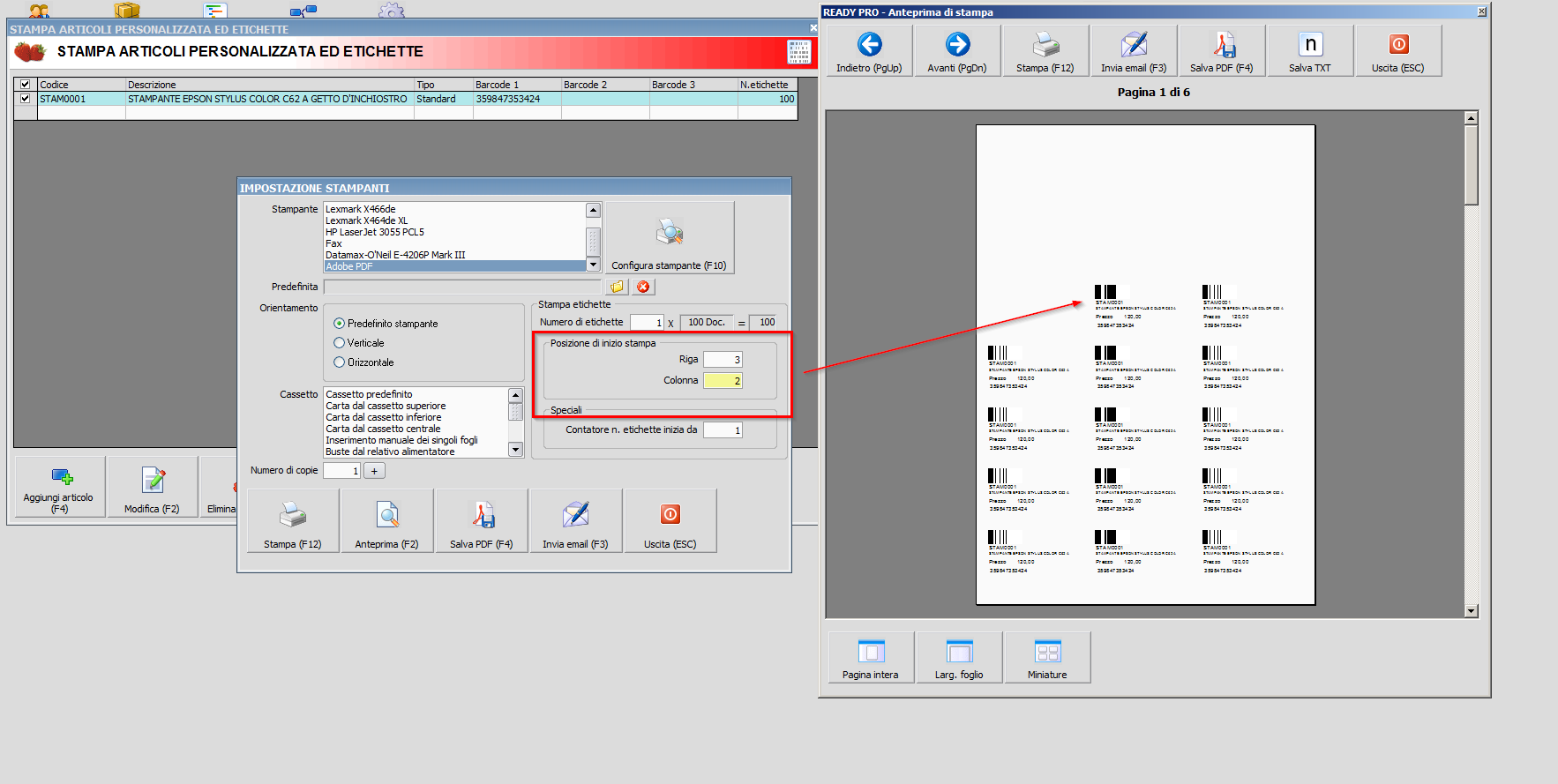1558x784 pixels.
Task: Toggle the header select-all checkbox in the articles table
Action: point(26,85)
